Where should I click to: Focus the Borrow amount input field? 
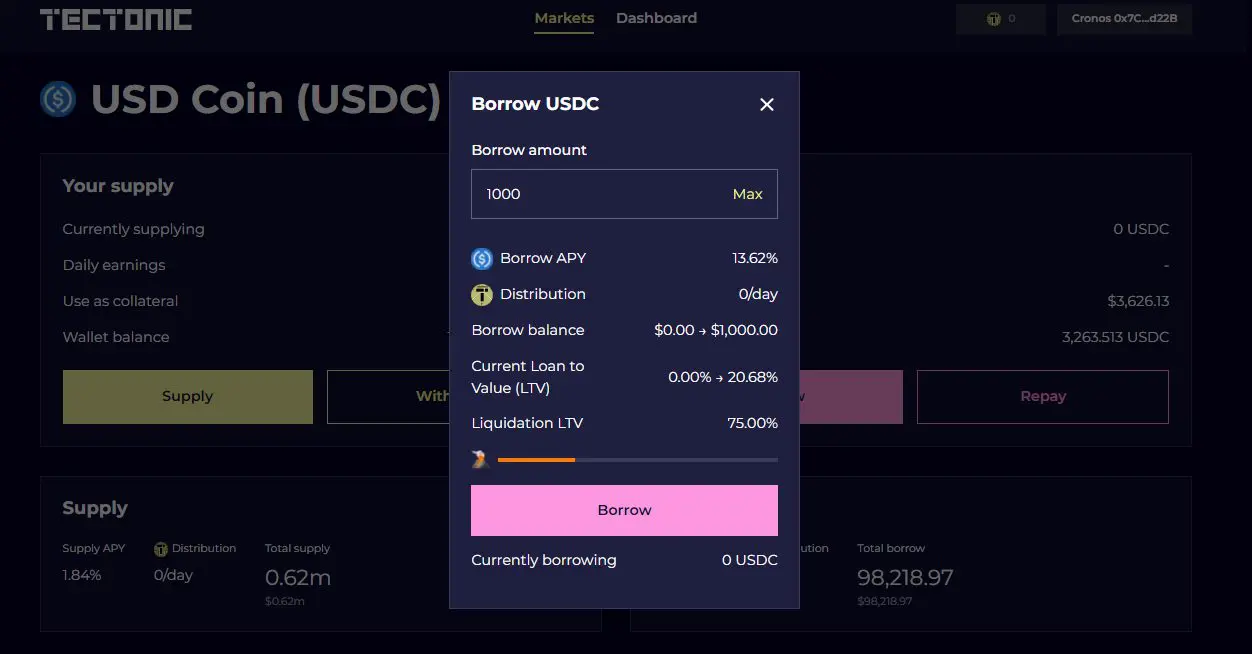(x=624, y=194)
